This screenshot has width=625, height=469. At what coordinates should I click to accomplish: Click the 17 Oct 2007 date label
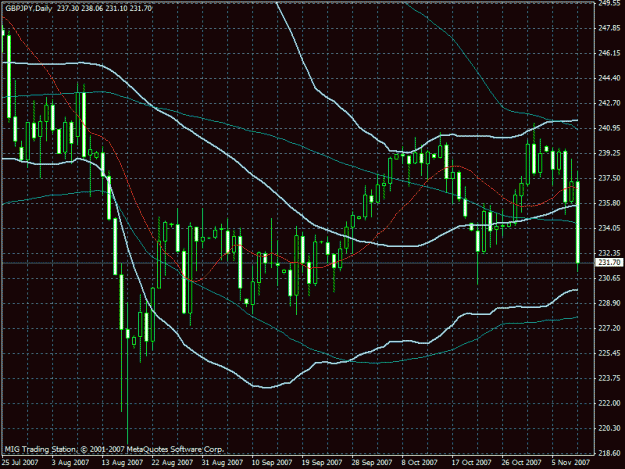[x=472, y=462]
